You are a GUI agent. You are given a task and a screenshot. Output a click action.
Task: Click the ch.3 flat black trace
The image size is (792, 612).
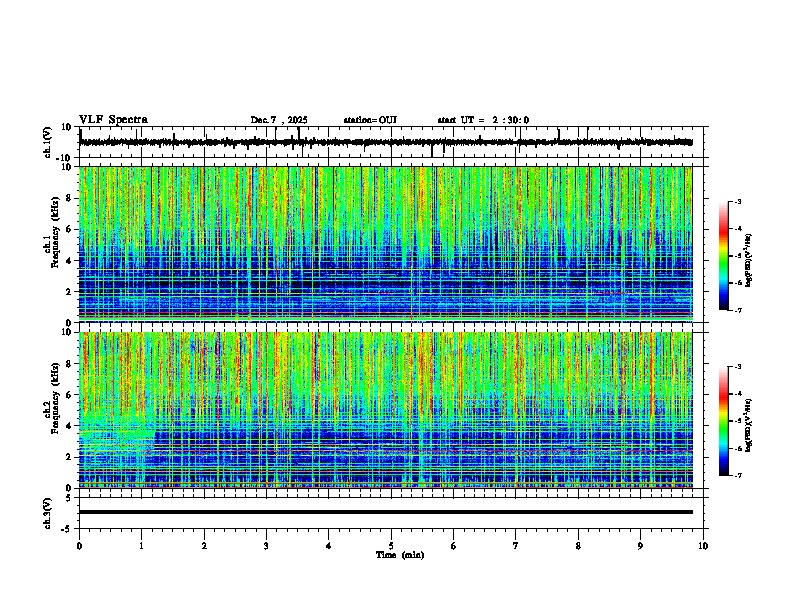[386, 512]
